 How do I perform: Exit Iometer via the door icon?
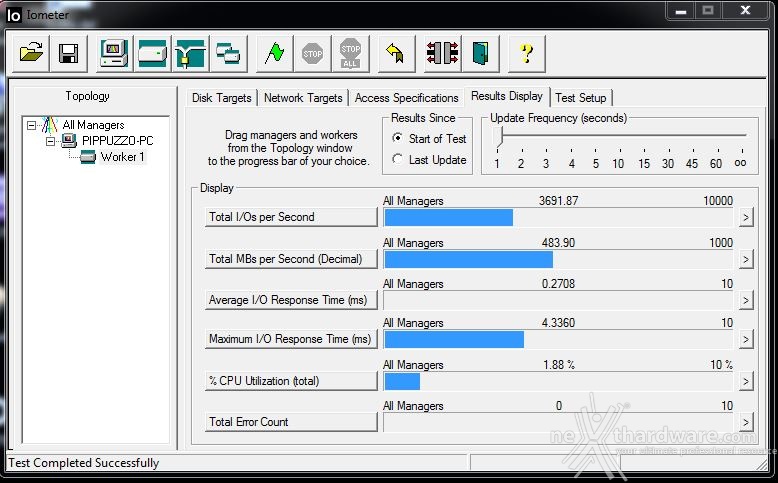point(480,53)
